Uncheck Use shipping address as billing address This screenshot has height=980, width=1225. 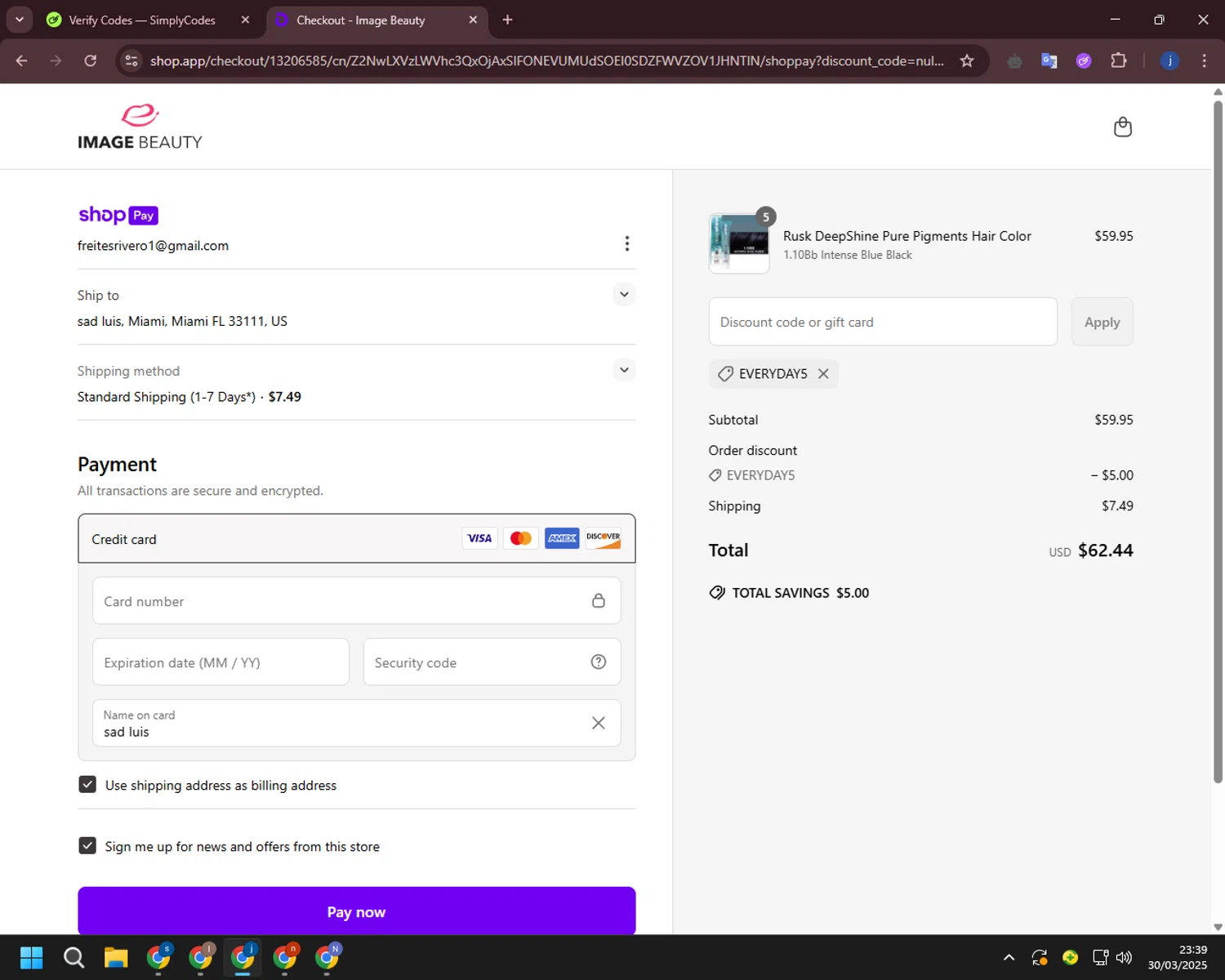[x=87, y=785]
